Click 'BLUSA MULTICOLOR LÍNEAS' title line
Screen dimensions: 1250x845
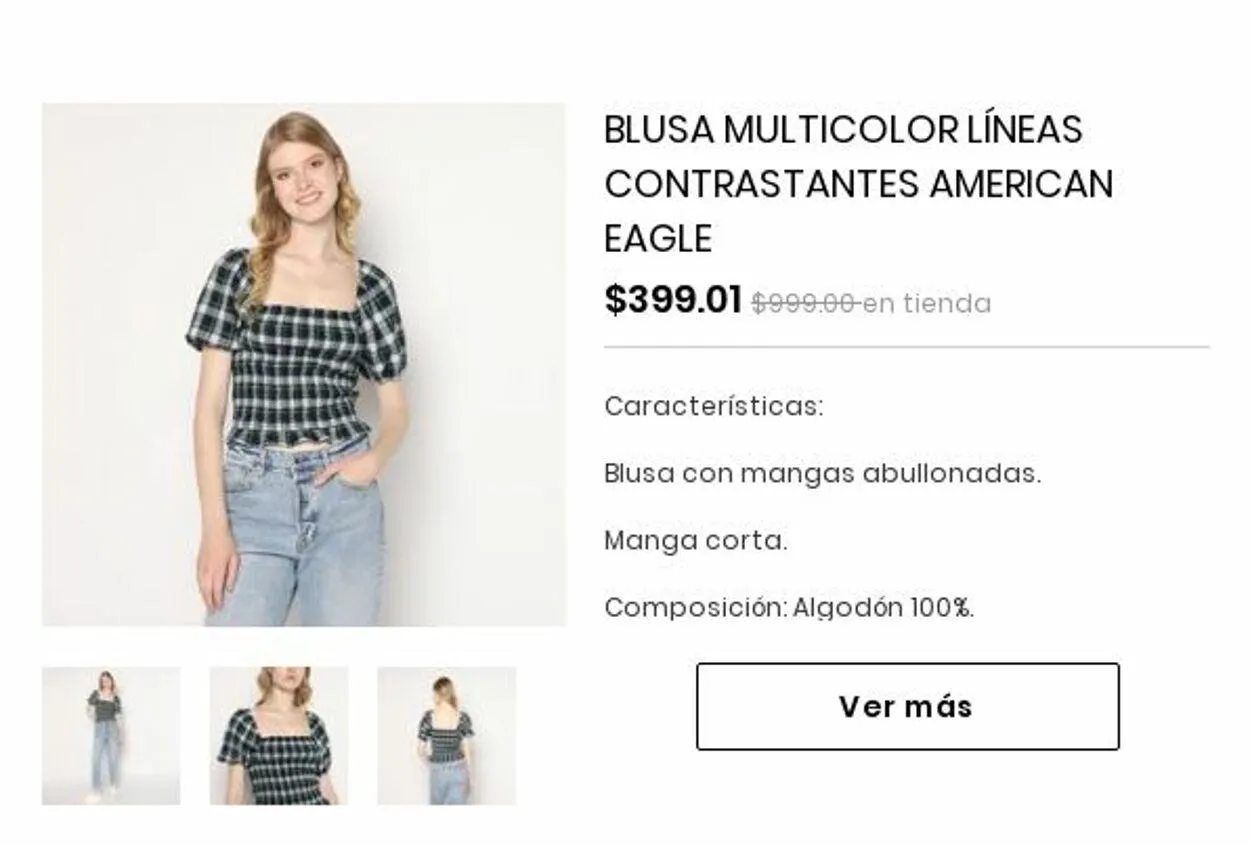[x=843, y=130]
